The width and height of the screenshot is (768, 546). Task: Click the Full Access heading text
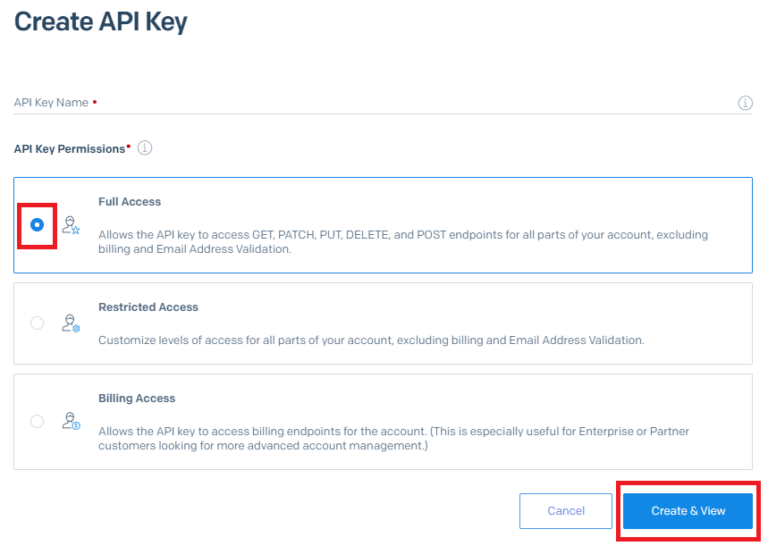129,202
